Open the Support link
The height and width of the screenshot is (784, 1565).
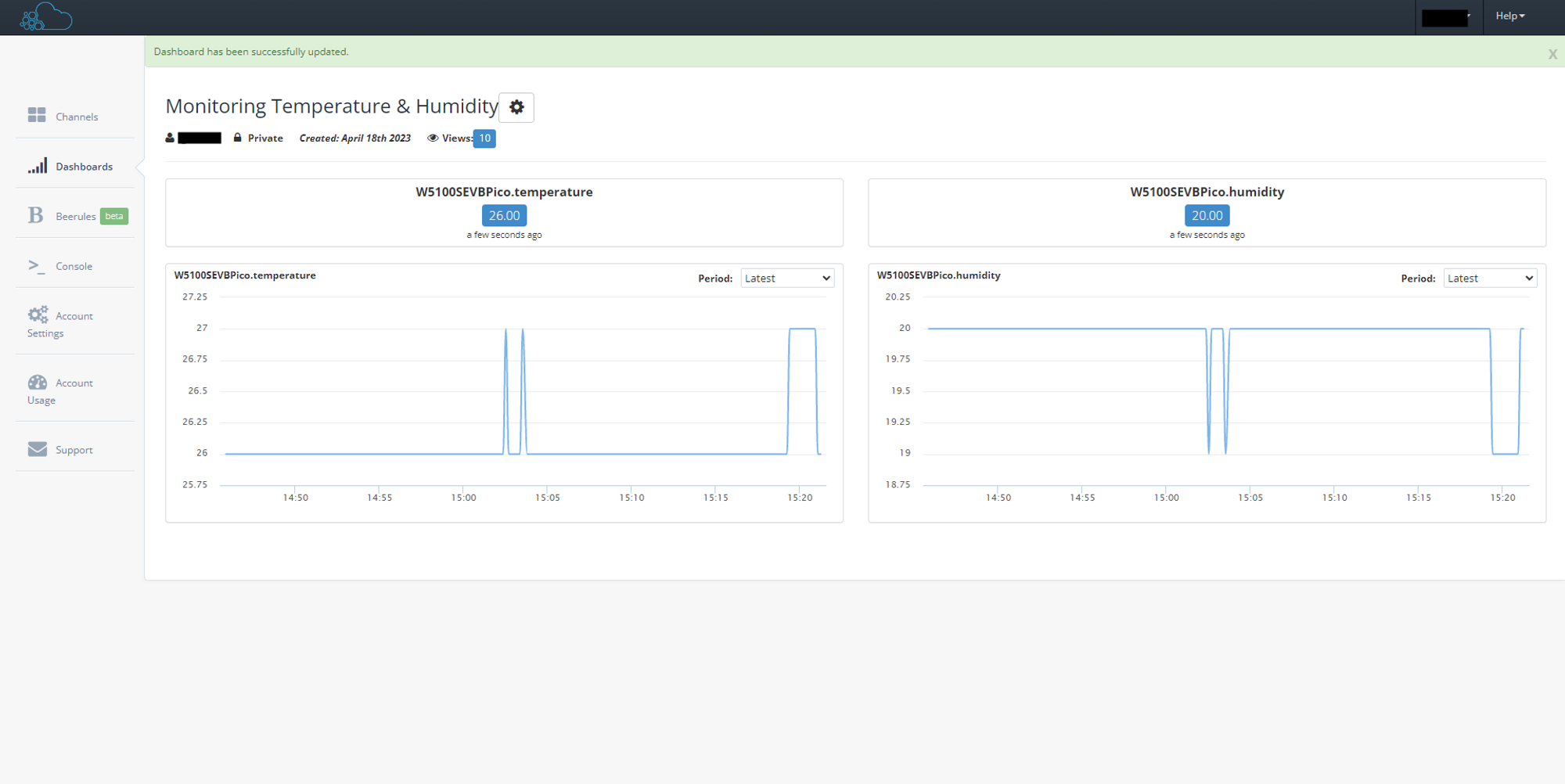coord(75,449)
